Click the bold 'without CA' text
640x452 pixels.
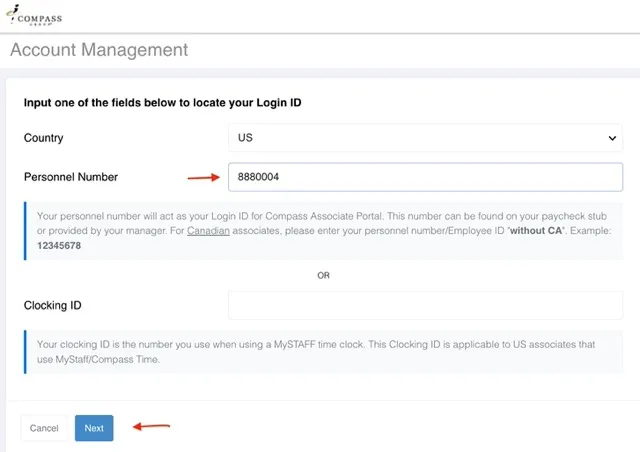point(536,231)
